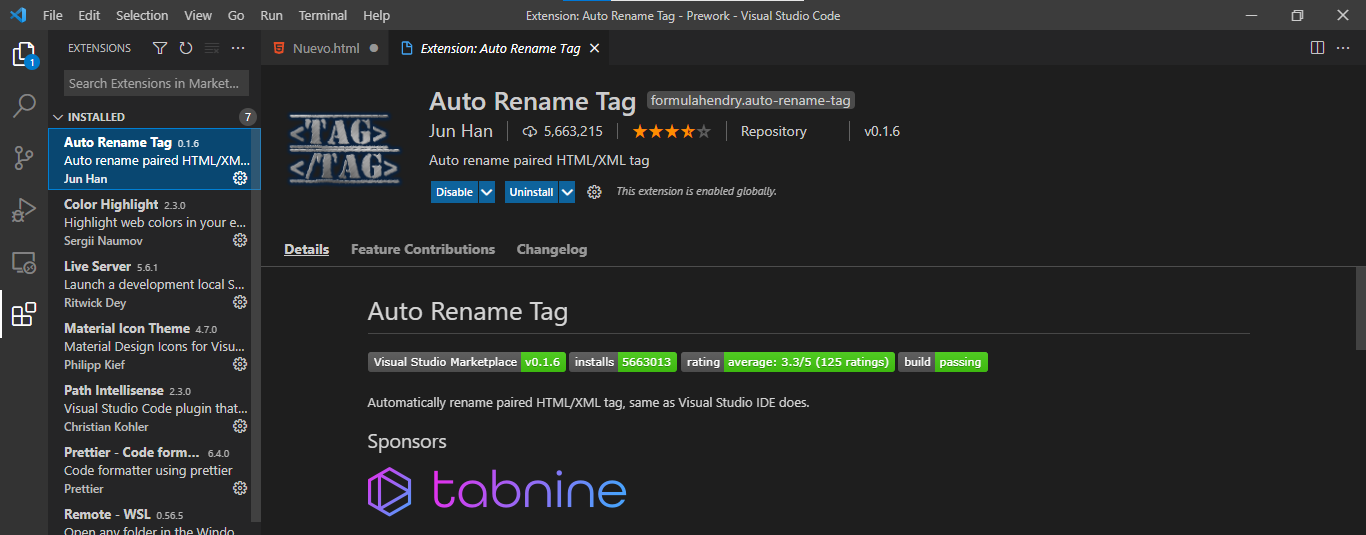Image resolution: width=1366 pixels, height=535 pixels.
Task: Open the File menu
Action: (x=53, y=15)
